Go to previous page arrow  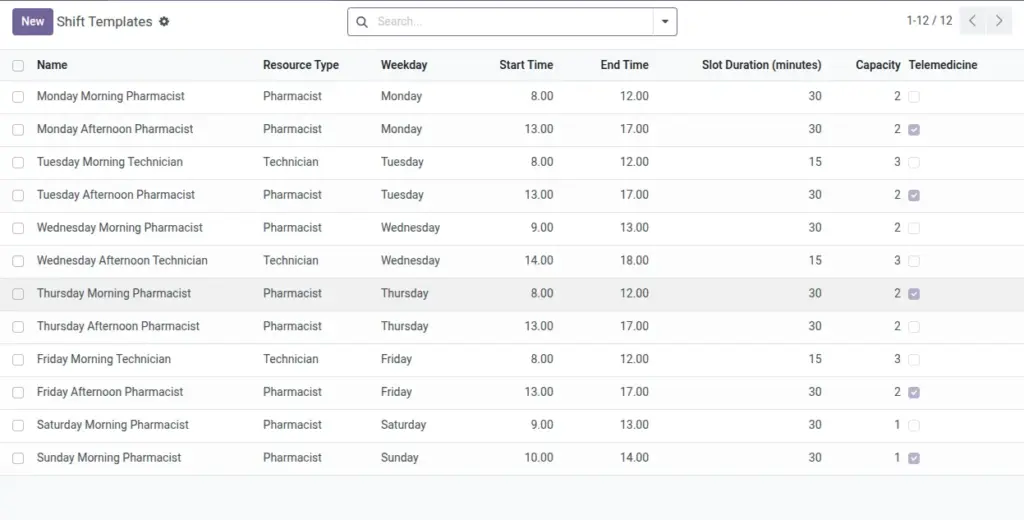point(972,21)
